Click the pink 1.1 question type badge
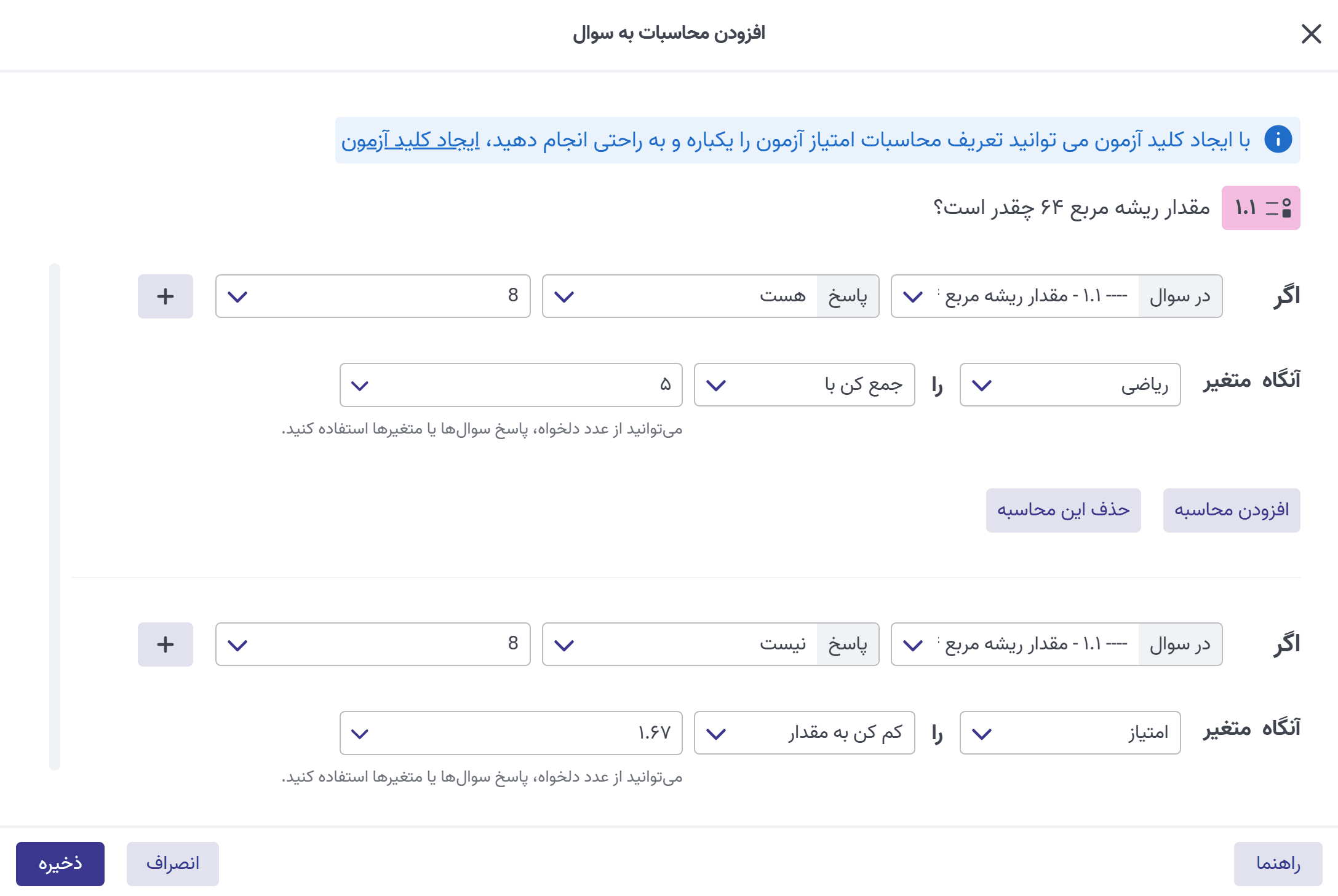This screenshot has height=896, width=1338. pos(1260,208)
